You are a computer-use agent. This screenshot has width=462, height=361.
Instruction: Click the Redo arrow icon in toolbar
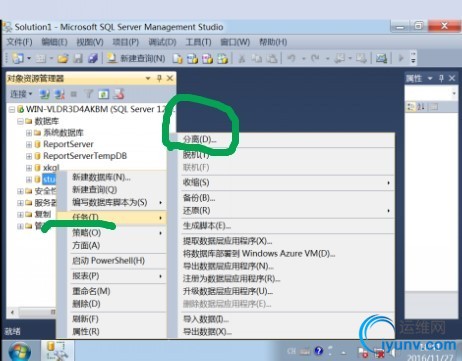315,59
